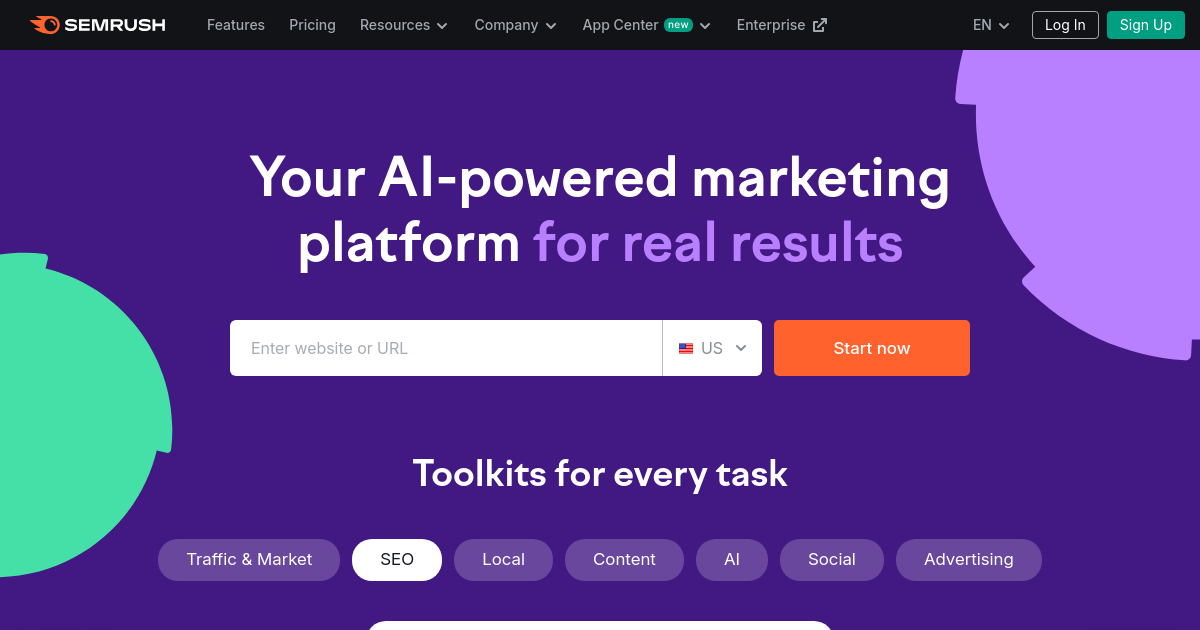Click the Semrush flame logo icon

[44, 25]
